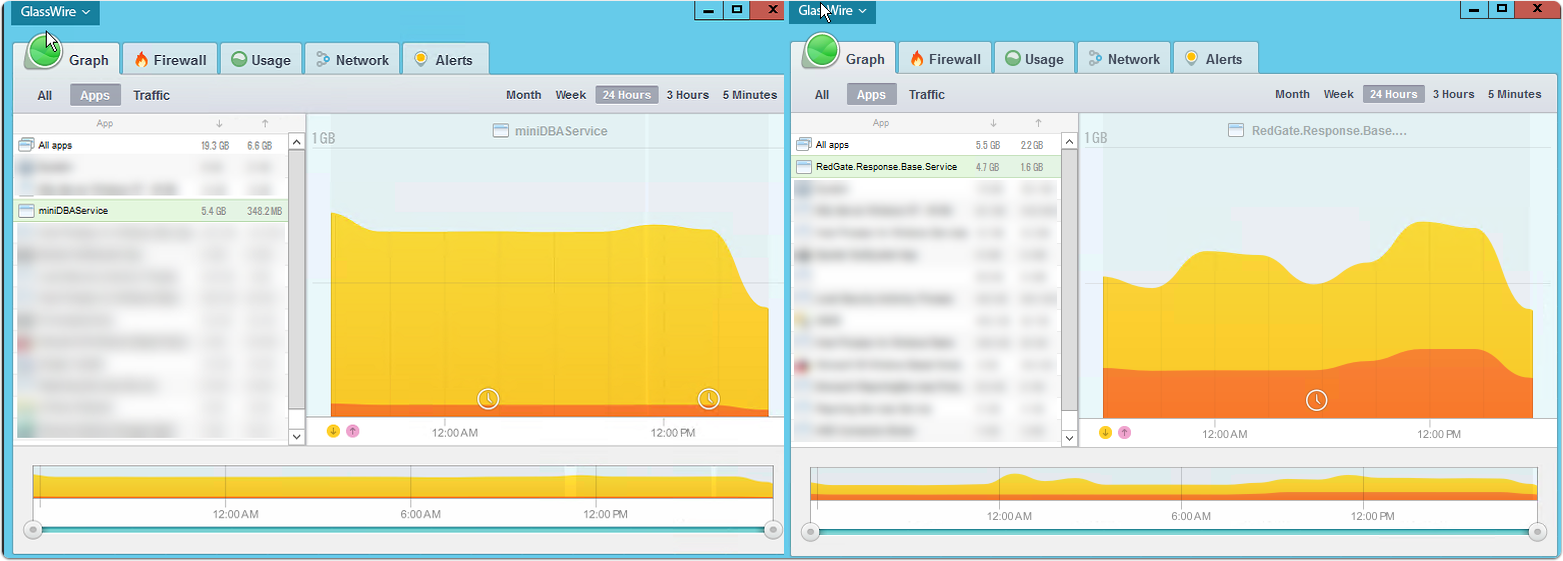Show Traffic view in left window
This screenshot has height=561, width=1563.
152,96
